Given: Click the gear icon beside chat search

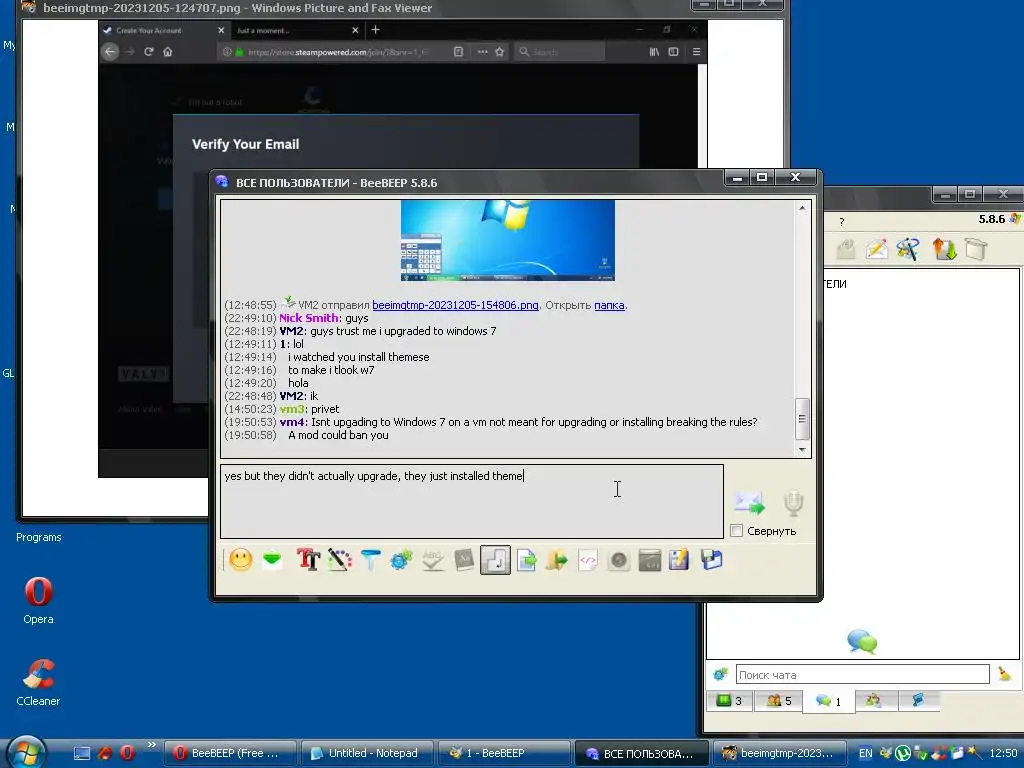Looking at the screenshot, I should [x=720, y=675].
